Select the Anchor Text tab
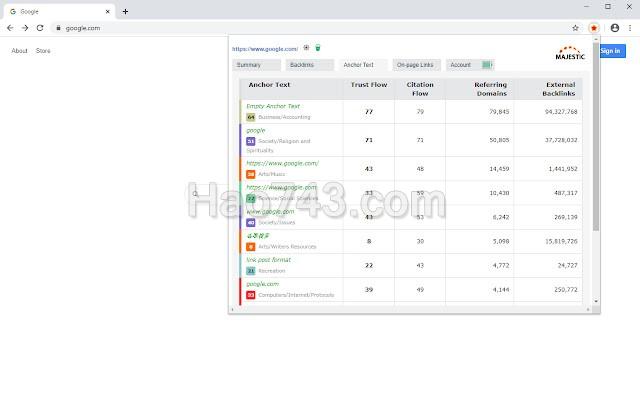Screen dimensions: 640x400 coord(363,65)
